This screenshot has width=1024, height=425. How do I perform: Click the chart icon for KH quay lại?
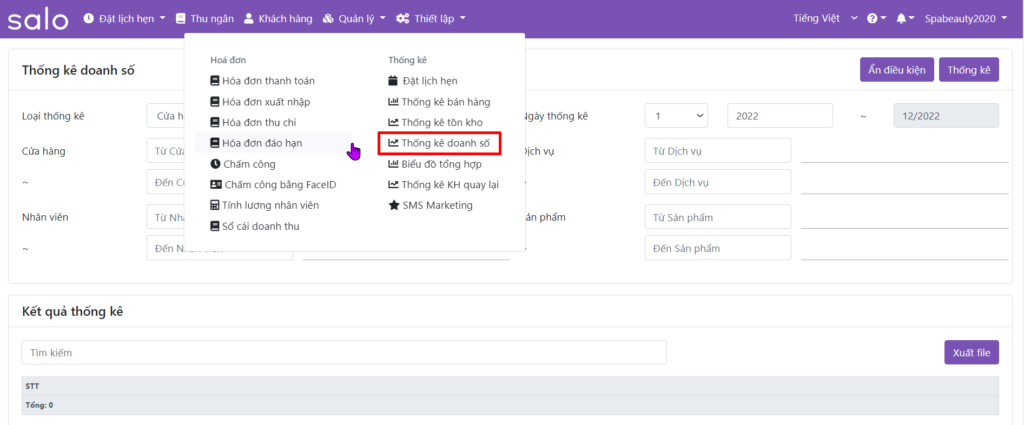pyautogui.click(x=393, y=185)
